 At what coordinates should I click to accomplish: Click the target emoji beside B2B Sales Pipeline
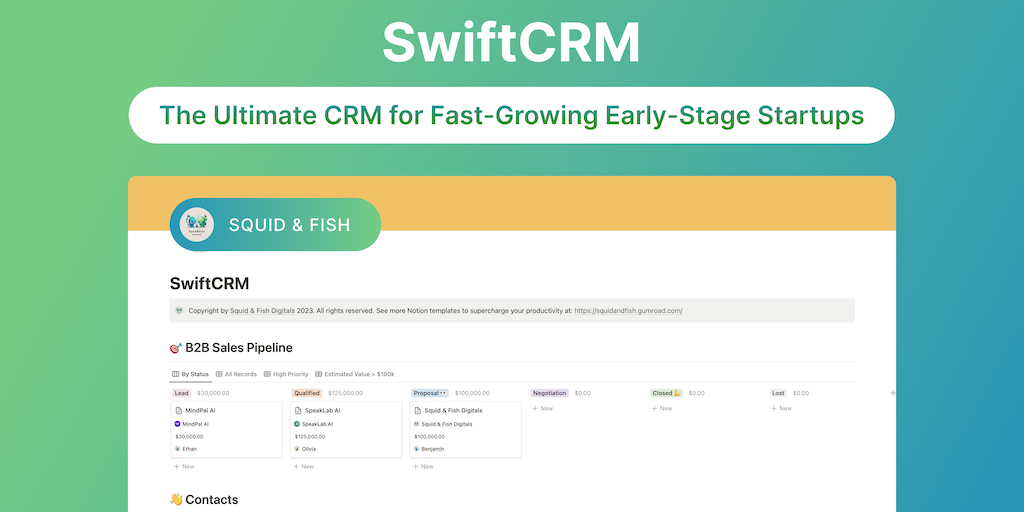[x=176, y=348]
